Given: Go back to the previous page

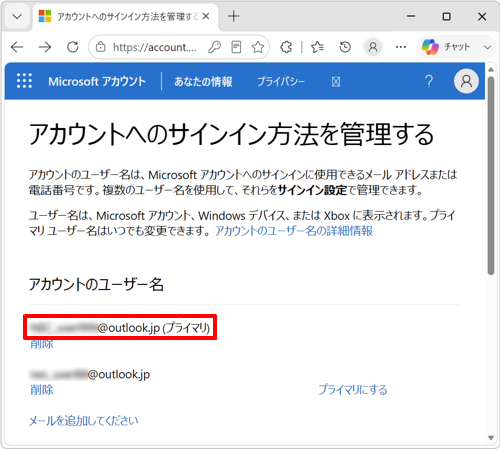Looking at the screenshot, I should coord(17,47).
